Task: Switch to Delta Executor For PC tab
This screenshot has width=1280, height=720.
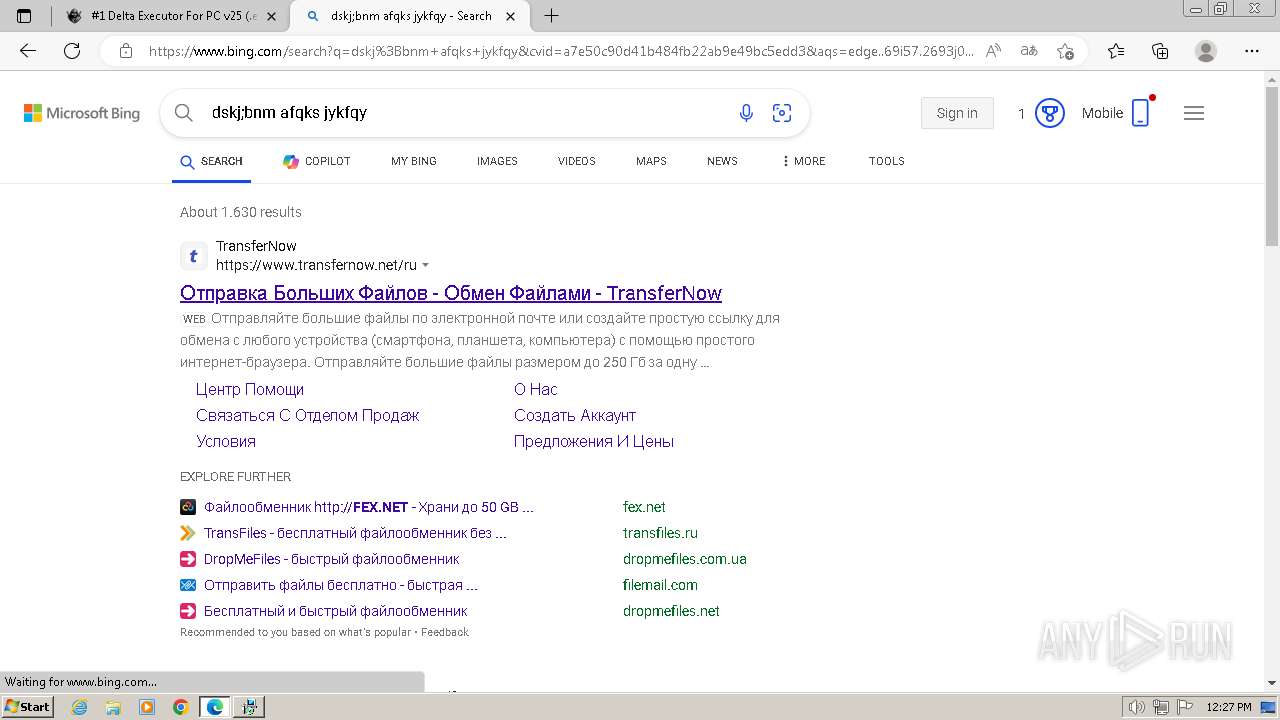Action: [x=170, y=16]
